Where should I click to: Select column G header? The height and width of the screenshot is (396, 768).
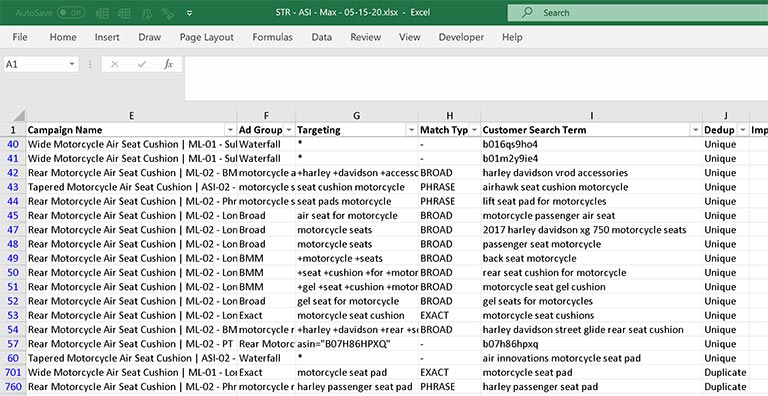357,116
